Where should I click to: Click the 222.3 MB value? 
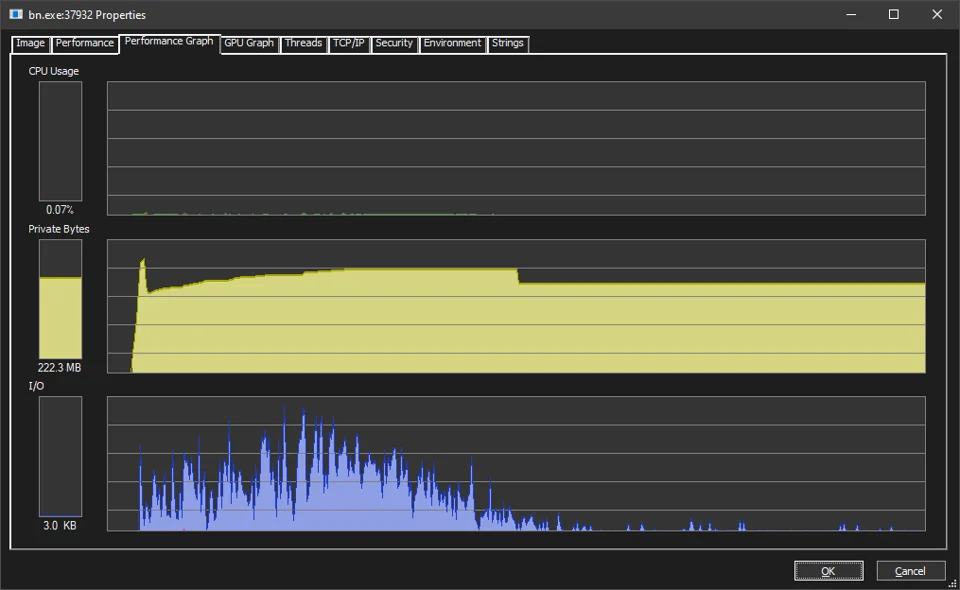tap(59, 368)
